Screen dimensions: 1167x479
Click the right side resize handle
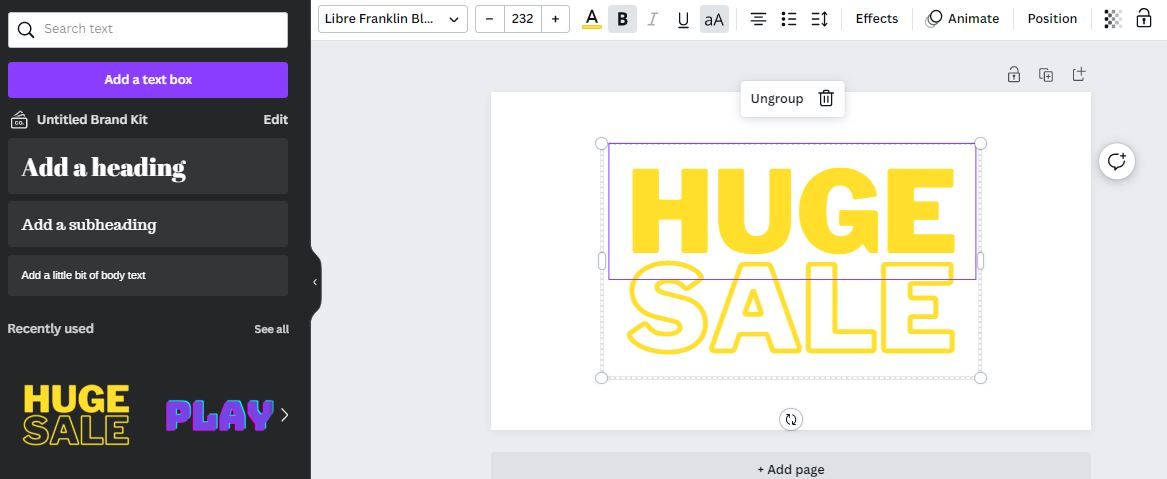980,261
